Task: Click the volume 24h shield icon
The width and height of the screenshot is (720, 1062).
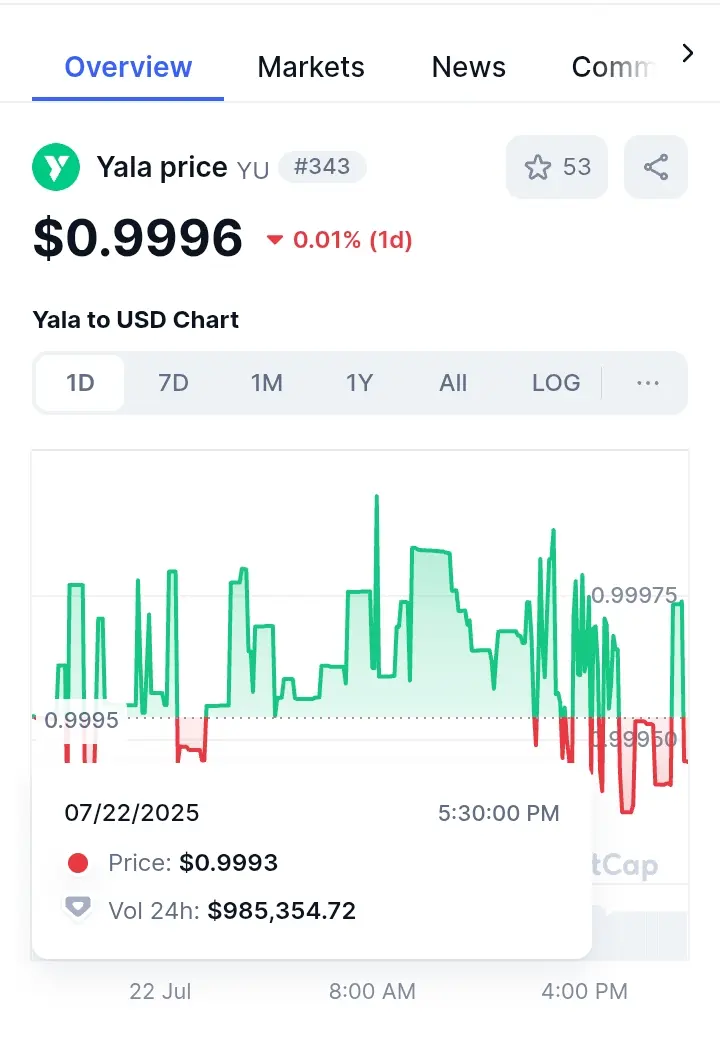Action: click(78, 908)
